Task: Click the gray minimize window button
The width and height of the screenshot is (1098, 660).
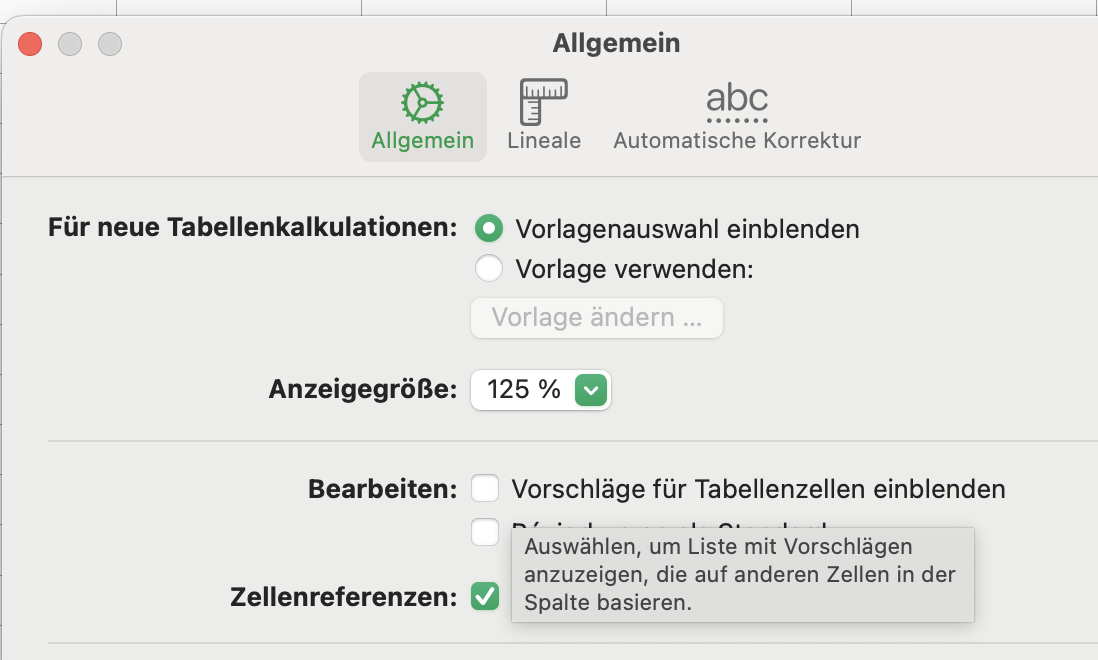Action: click(x=69, y=44)
